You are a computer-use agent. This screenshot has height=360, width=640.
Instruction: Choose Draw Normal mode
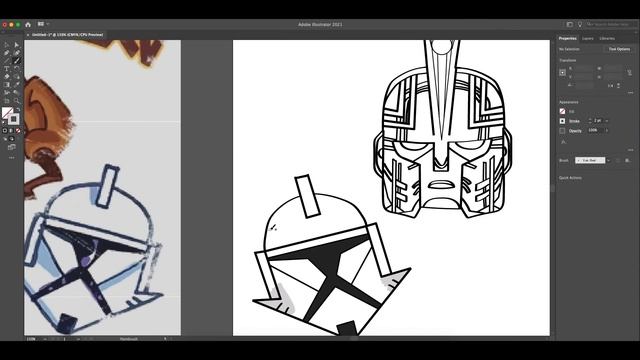5,139
